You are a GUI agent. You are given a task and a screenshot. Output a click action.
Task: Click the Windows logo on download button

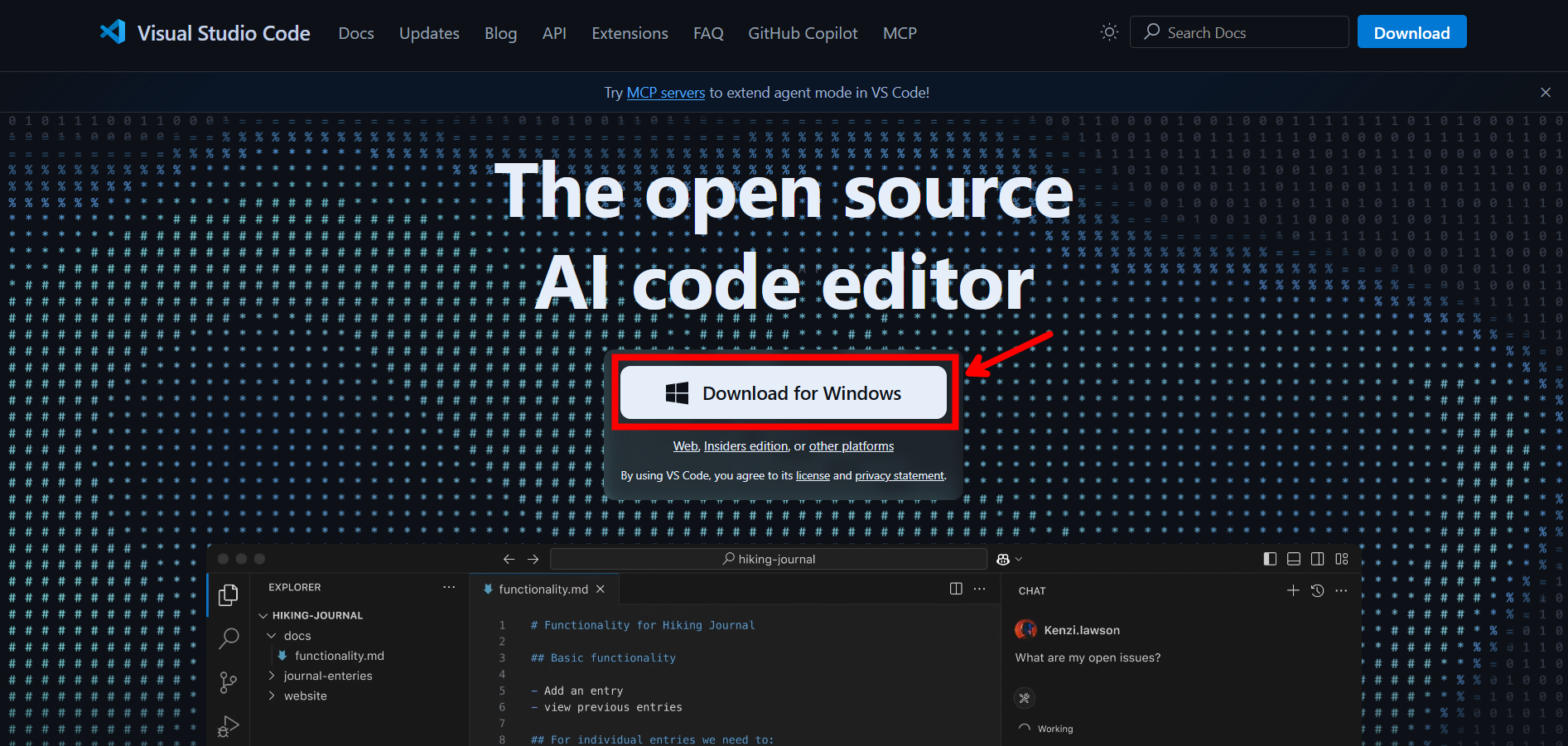(x=677, y=393)
